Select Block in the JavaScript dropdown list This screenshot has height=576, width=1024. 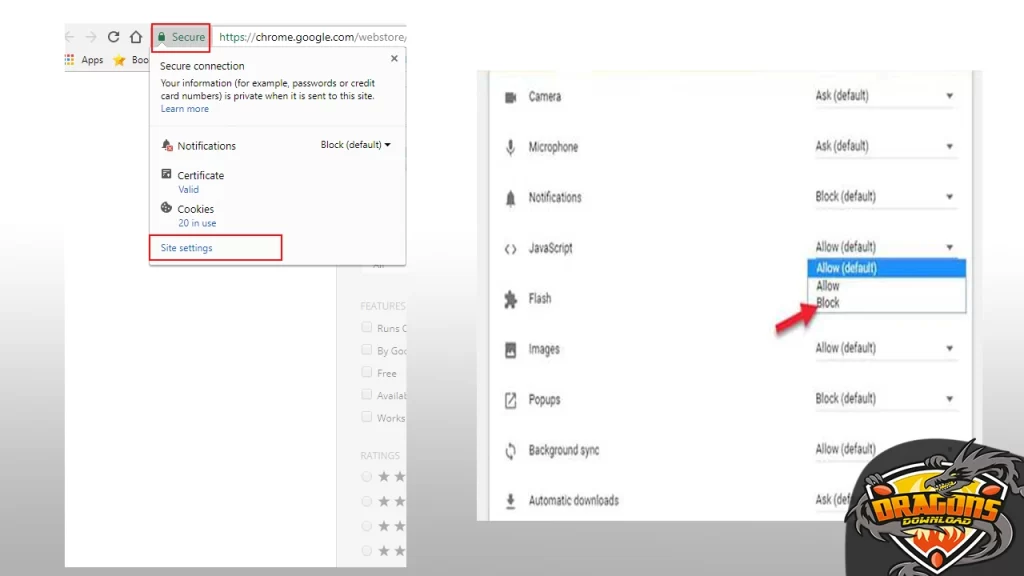pyautogui.click(x=828, y=302)
